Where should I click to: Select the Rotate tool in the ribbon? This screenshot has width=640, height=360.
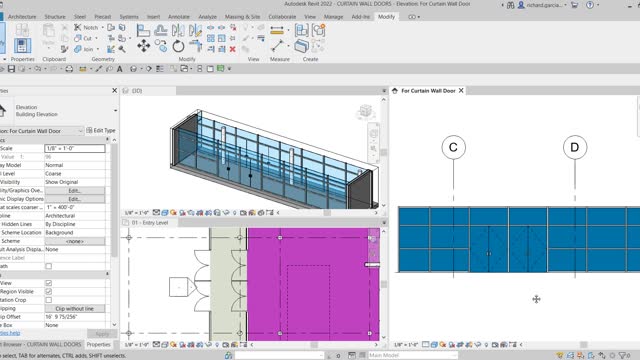(178, 46)
